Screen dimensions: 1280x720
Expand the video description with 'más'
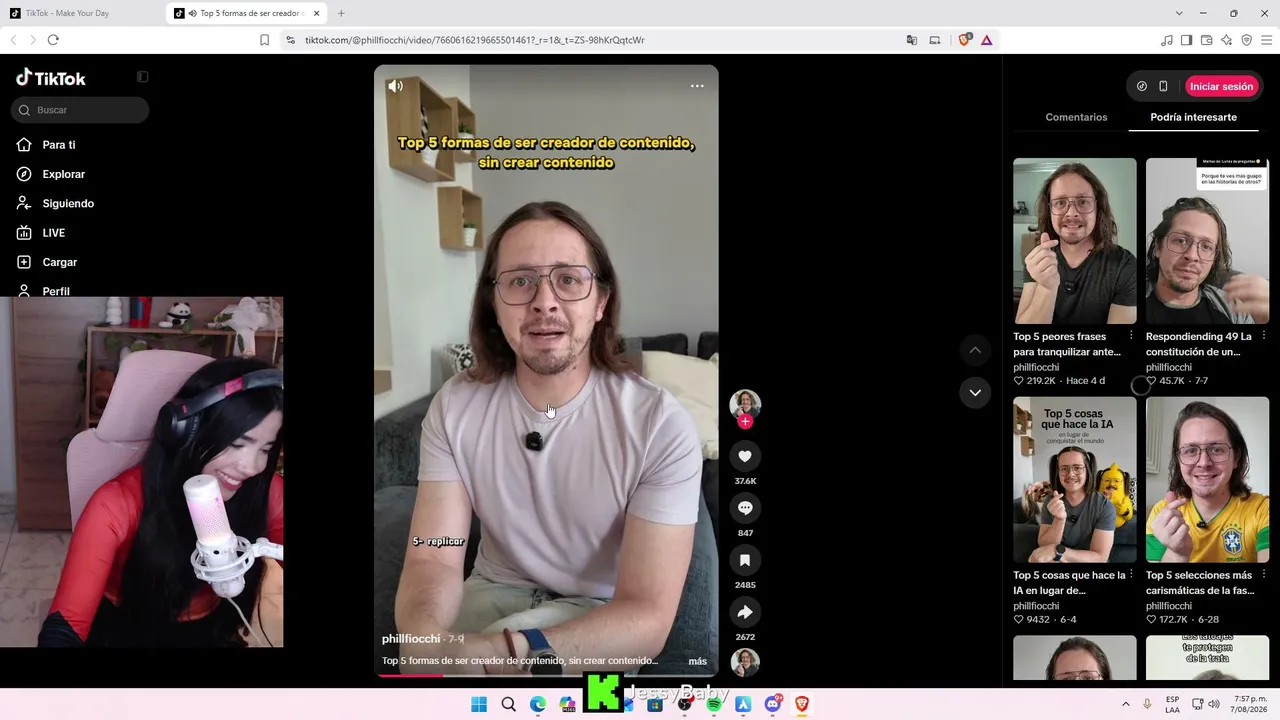coord(698,661)
